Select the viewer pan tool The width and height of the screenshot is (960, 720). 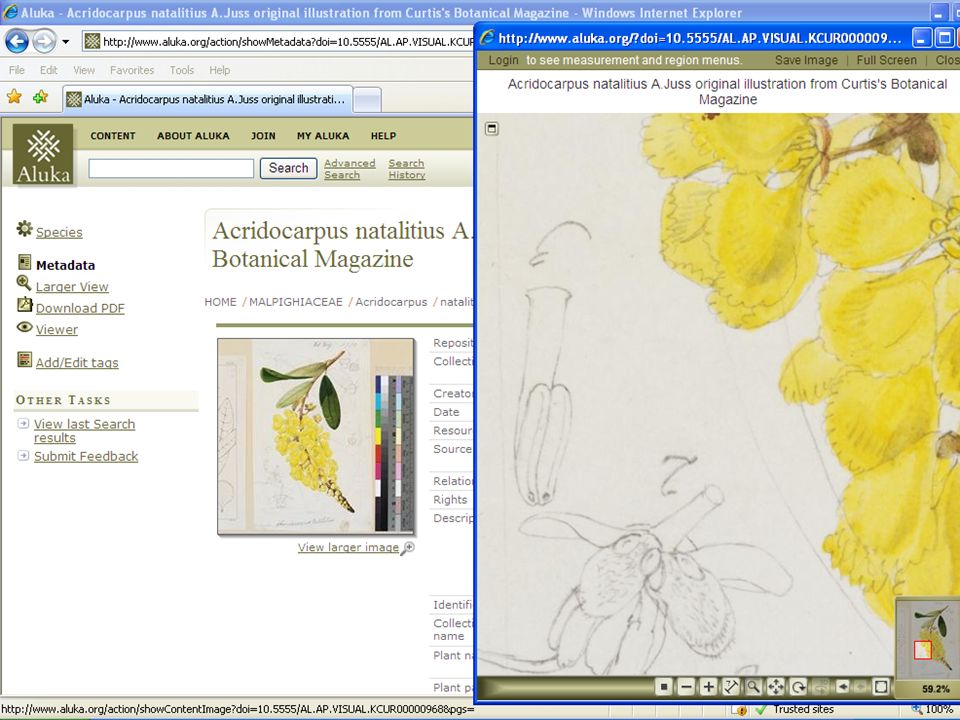pyautogui.click(x=776, y=687)
